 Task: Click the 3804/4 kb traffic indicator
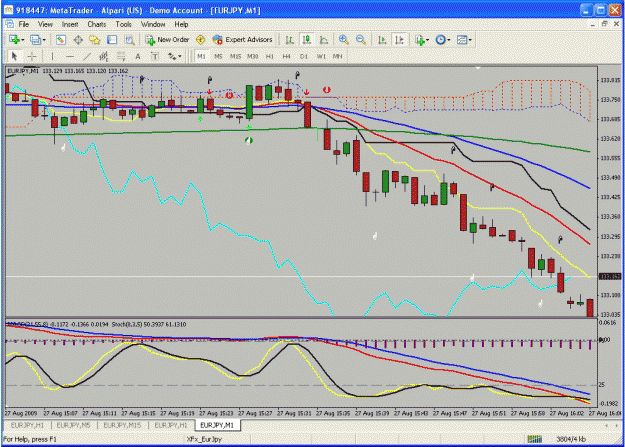(x=571, y=439)
